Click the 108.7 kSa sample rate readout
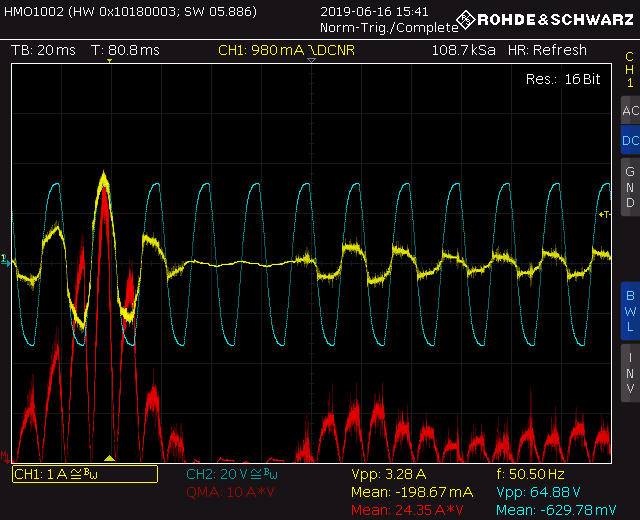 point(464,50)
